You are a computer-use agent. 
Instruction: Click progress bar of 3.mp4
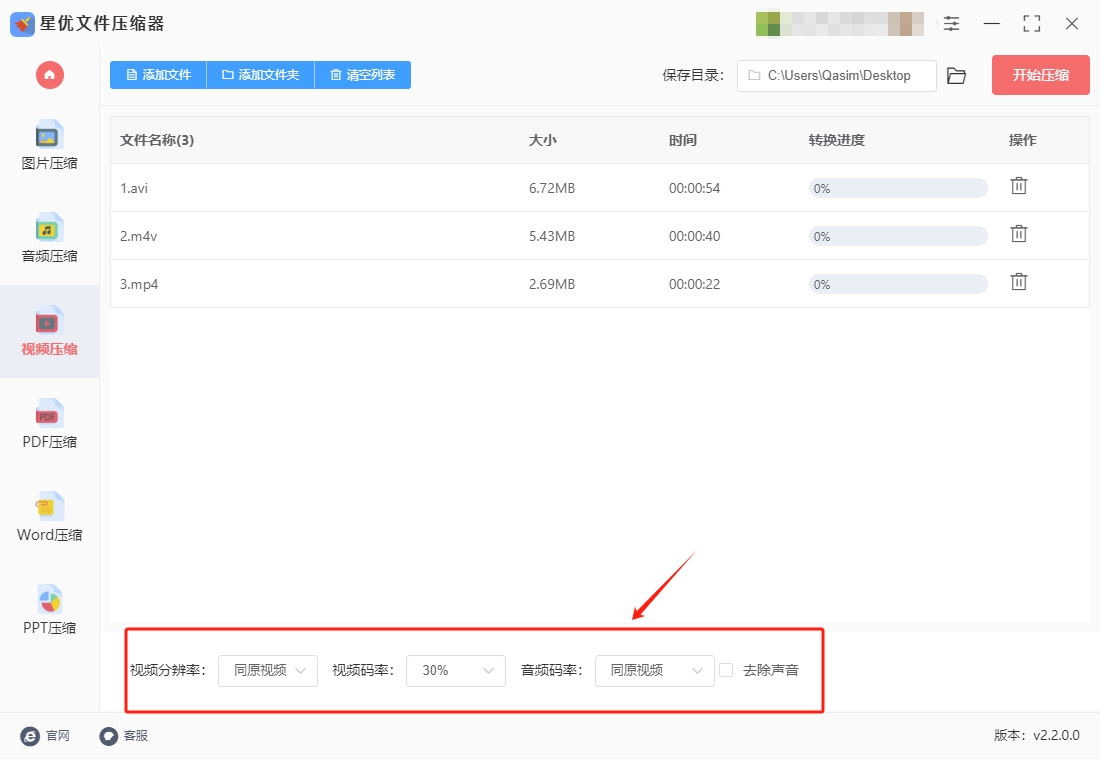pos(898,284)
